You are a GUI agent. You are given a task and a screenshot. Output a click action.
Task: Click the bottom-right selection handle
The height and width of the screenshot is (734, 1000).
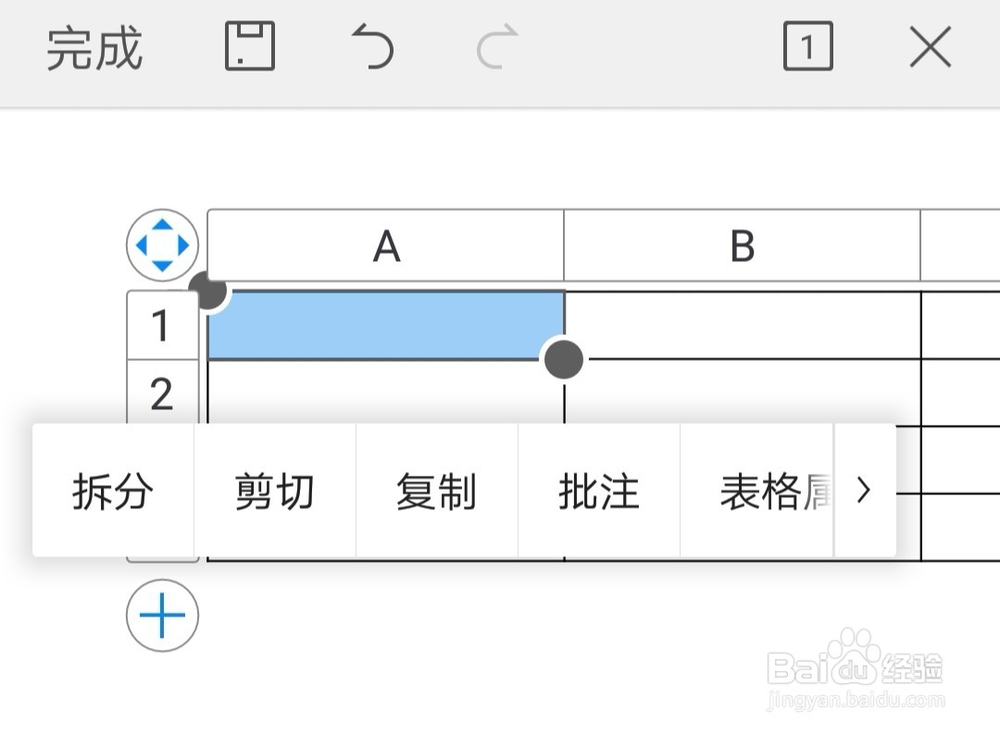point(564,358)
